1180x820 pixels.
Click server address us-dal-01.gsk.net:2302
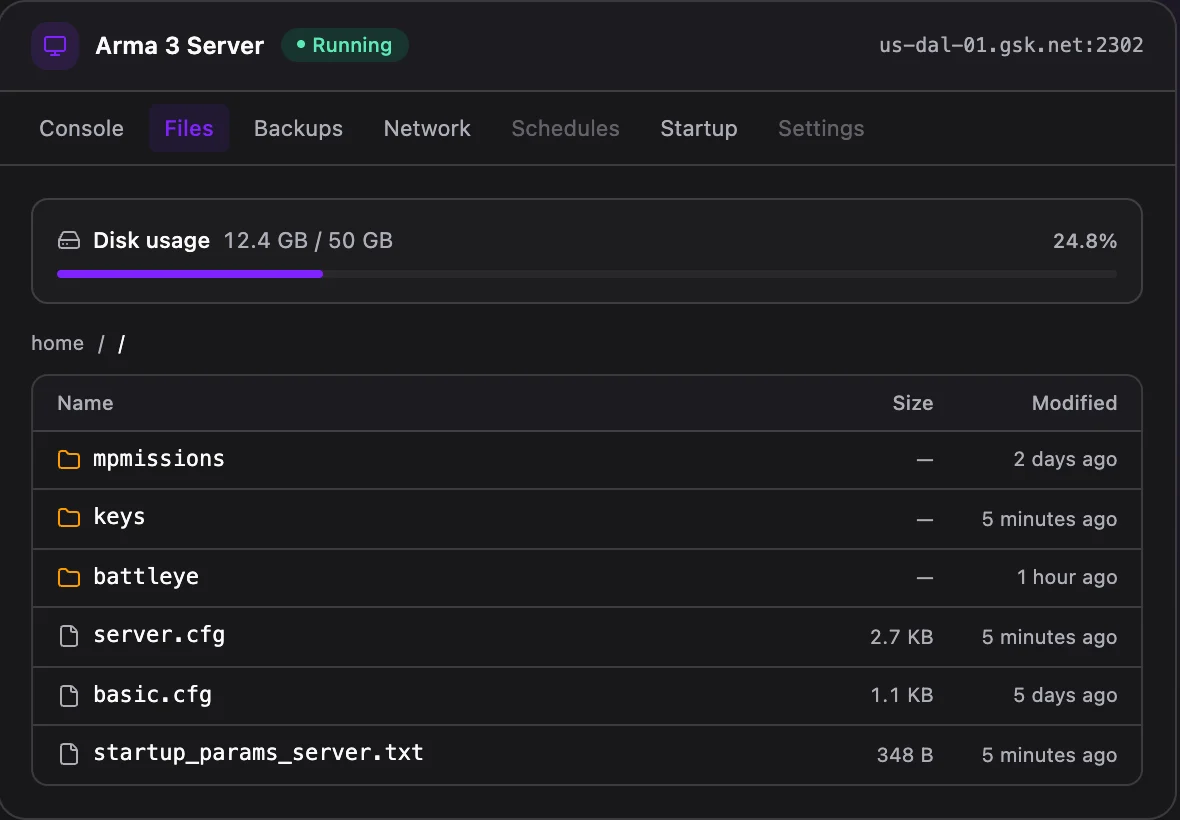click(1011, 45)
